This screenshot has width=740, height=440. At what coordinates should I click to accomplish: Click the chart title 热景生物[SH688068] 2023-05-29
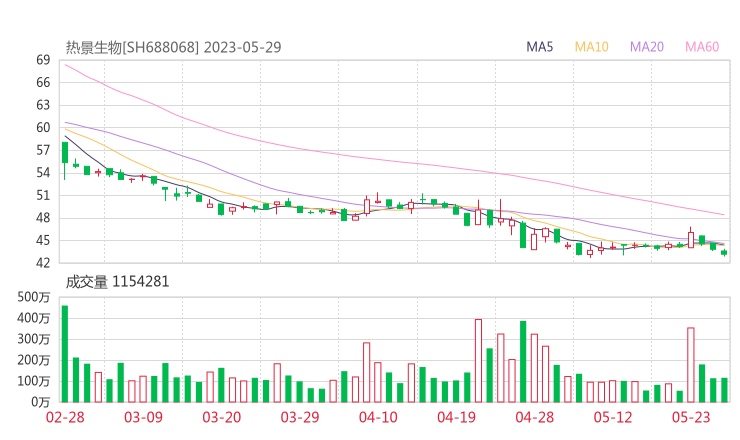pos(173,47)
